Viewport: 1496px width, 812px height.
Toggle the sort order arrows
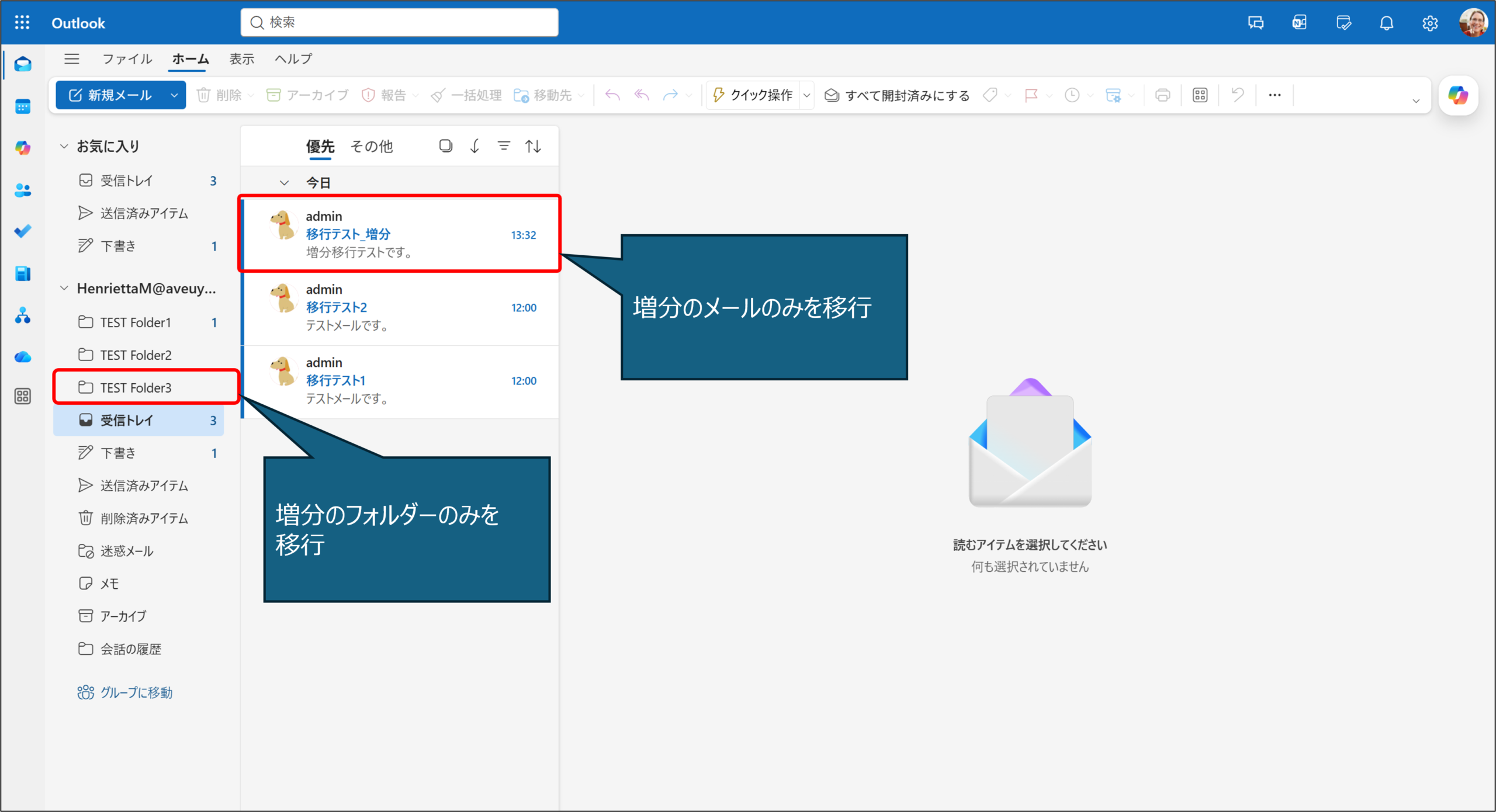pos(533,146)
